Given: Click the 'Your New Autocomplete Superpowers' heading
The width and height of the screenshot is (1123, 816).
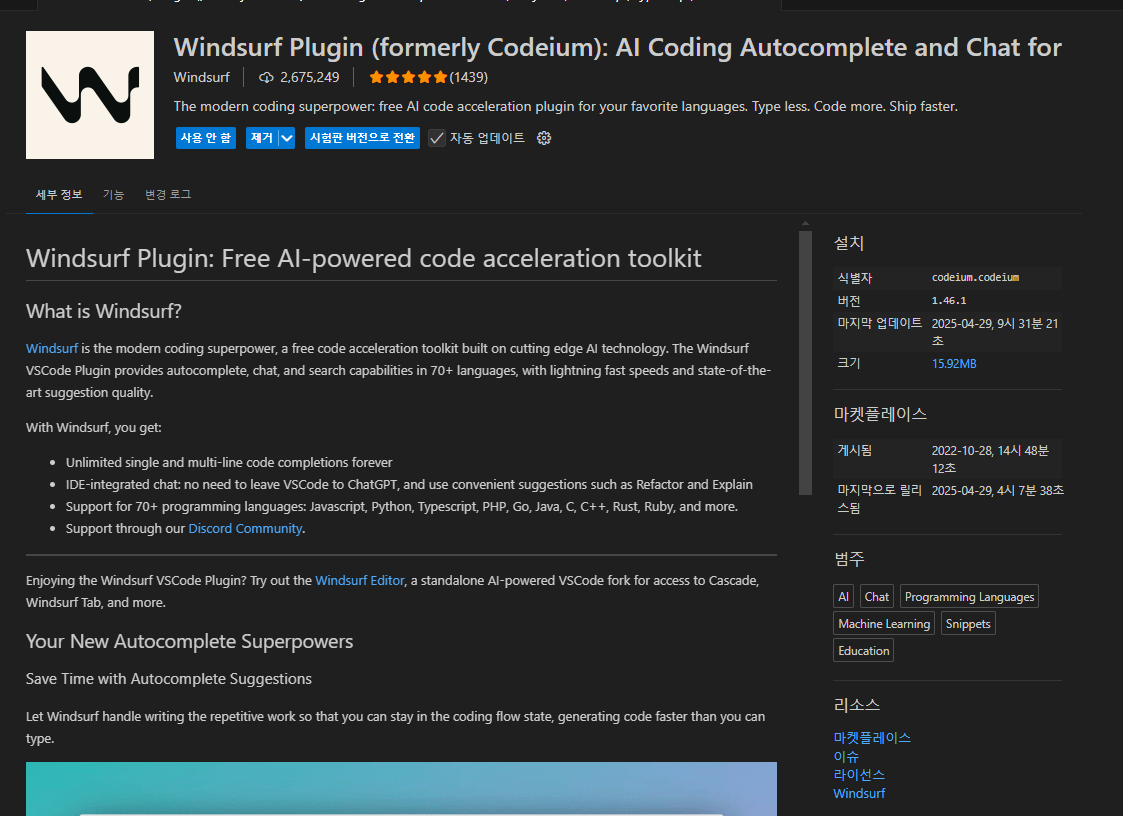Looking at the screenshot, I should coord(189,642).
